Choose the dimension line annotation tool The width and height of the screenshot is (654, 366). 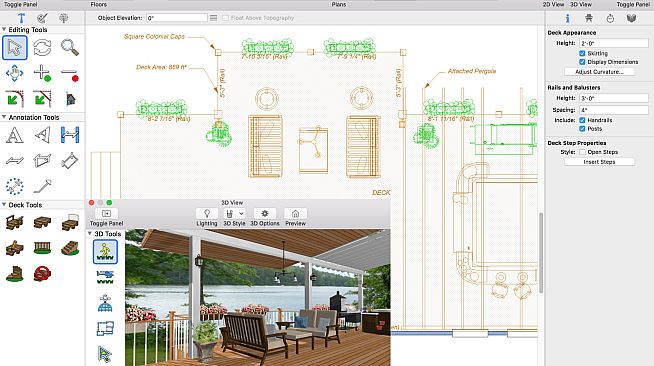(x=70, y=135)
